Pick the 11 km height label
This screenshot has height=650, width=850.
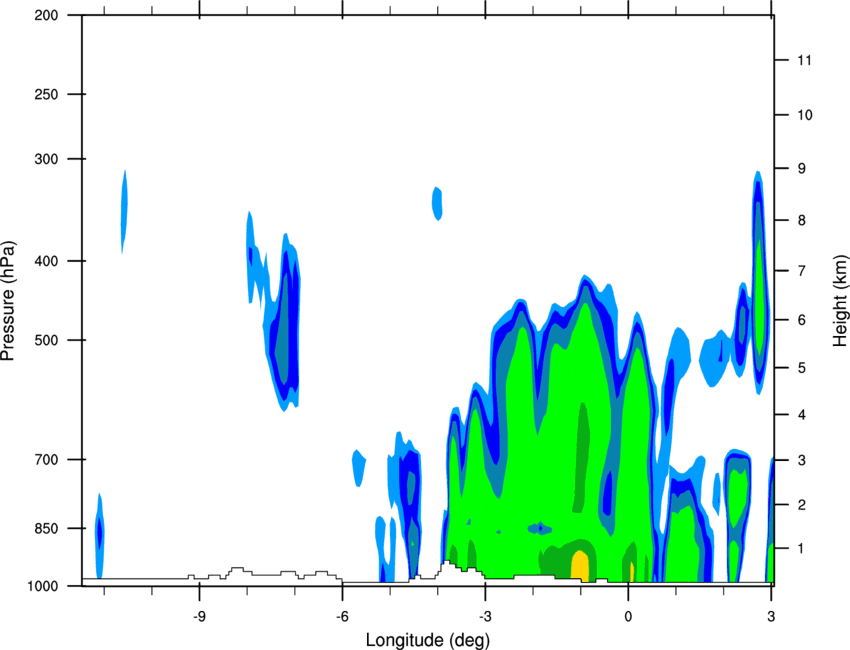(804, 60)
